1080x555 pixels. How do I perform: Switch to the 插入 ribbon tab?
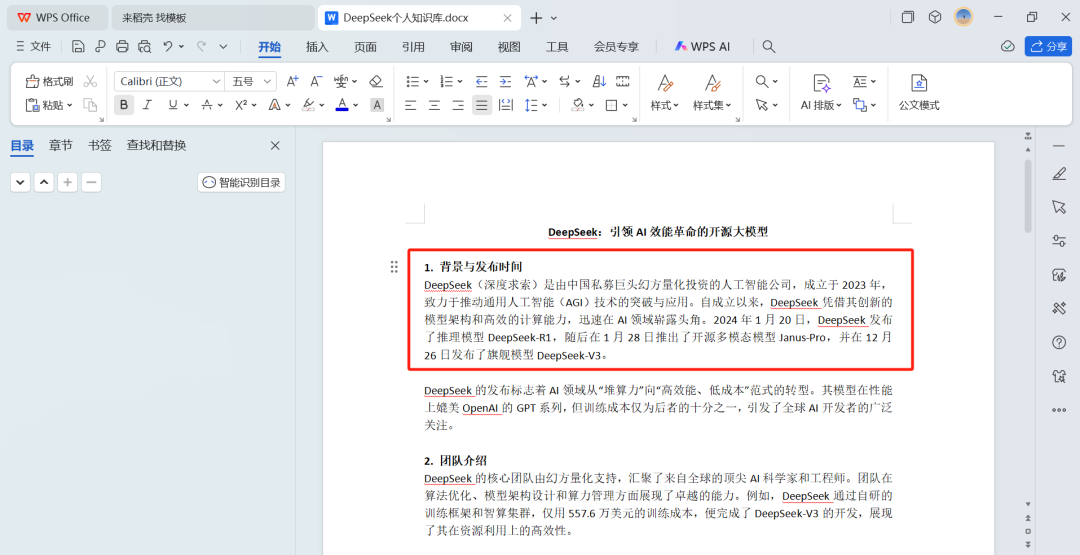click(317, 46)
